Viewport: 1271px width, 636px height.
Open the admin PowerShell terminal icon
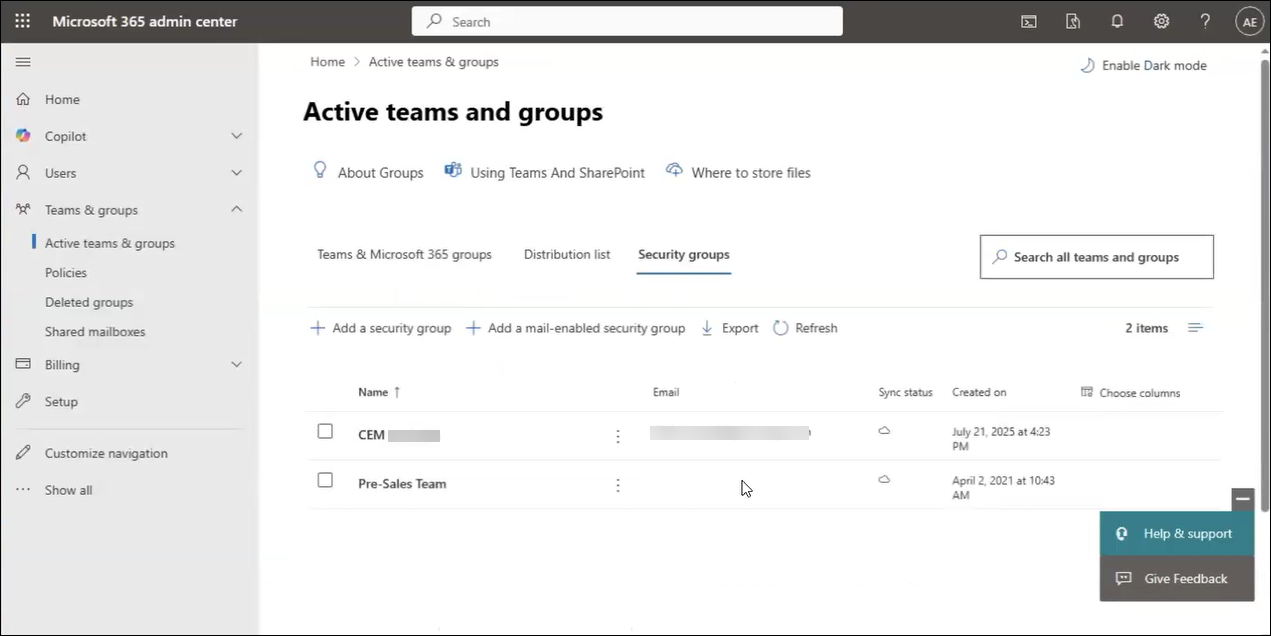click(1028, 20)
